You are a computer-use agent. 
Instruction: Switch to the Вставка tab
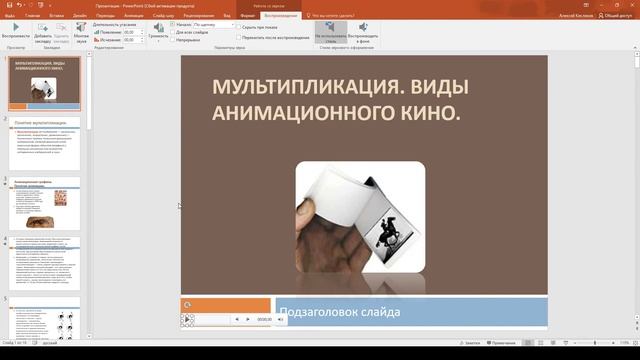(57, 16)
